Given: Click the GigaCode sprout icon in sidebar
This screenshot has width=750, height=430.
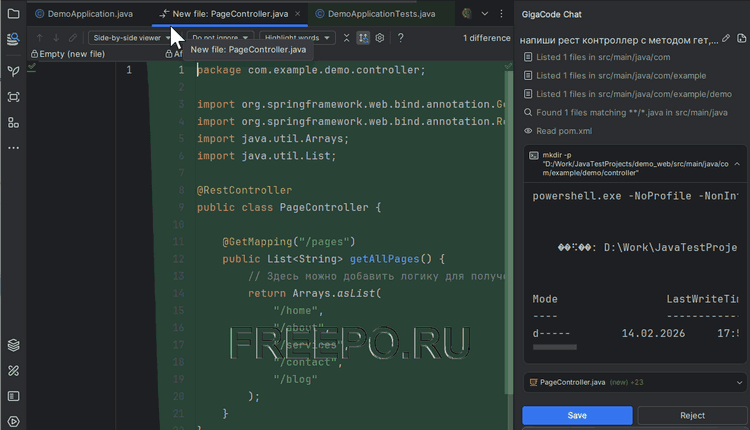Looking at the screenshot, I should 13,70.
